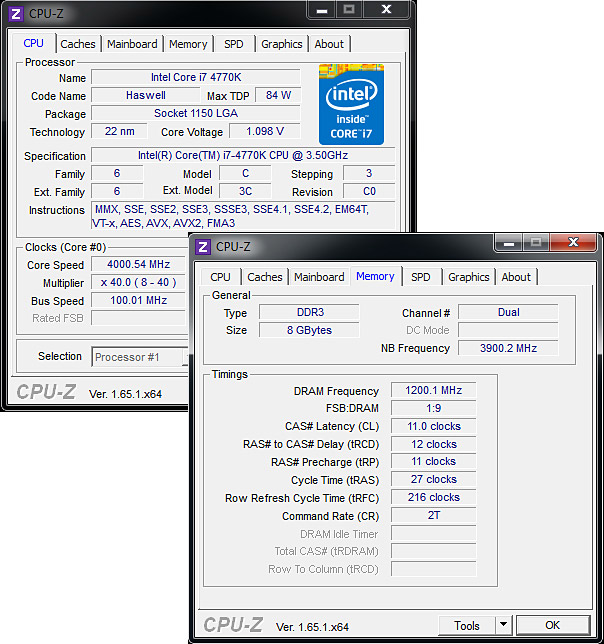
Task: Click the processor name 'Intel Core i7 4770K'
Action: coord(196,77)
